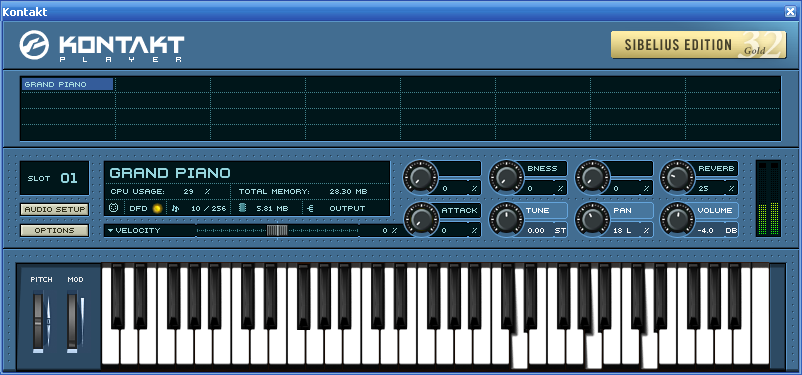The width and height of the screenshot is (802, 375).
Task: Play the lowest white key on the keyboard
Action: click(x=110, y=348)
